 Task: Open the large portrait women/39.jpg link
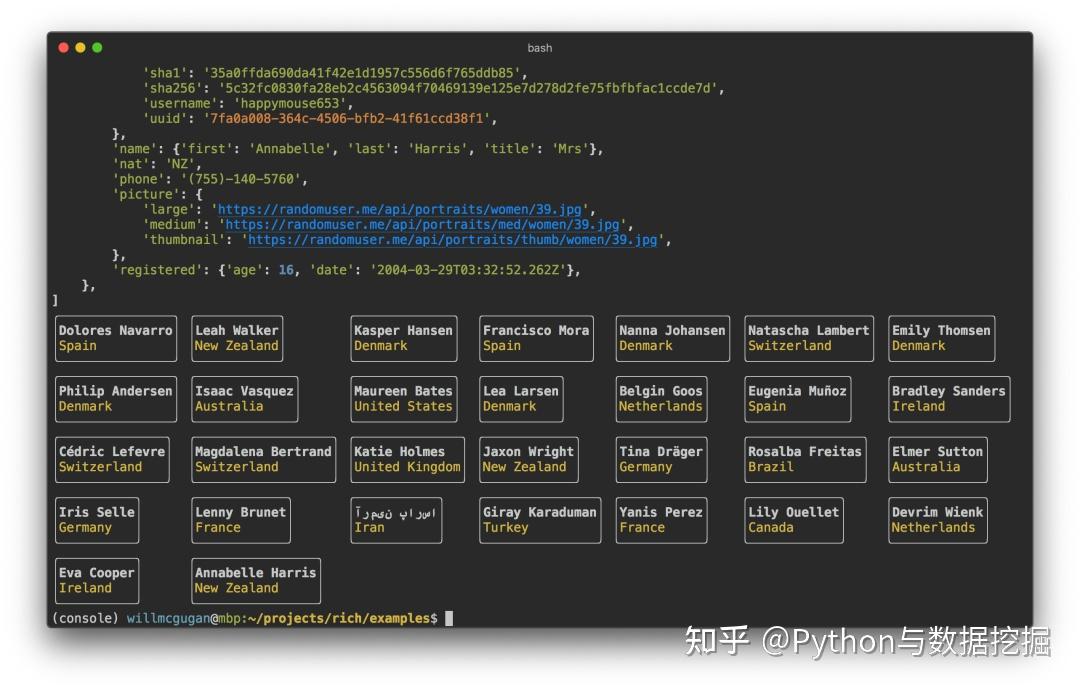400,209
